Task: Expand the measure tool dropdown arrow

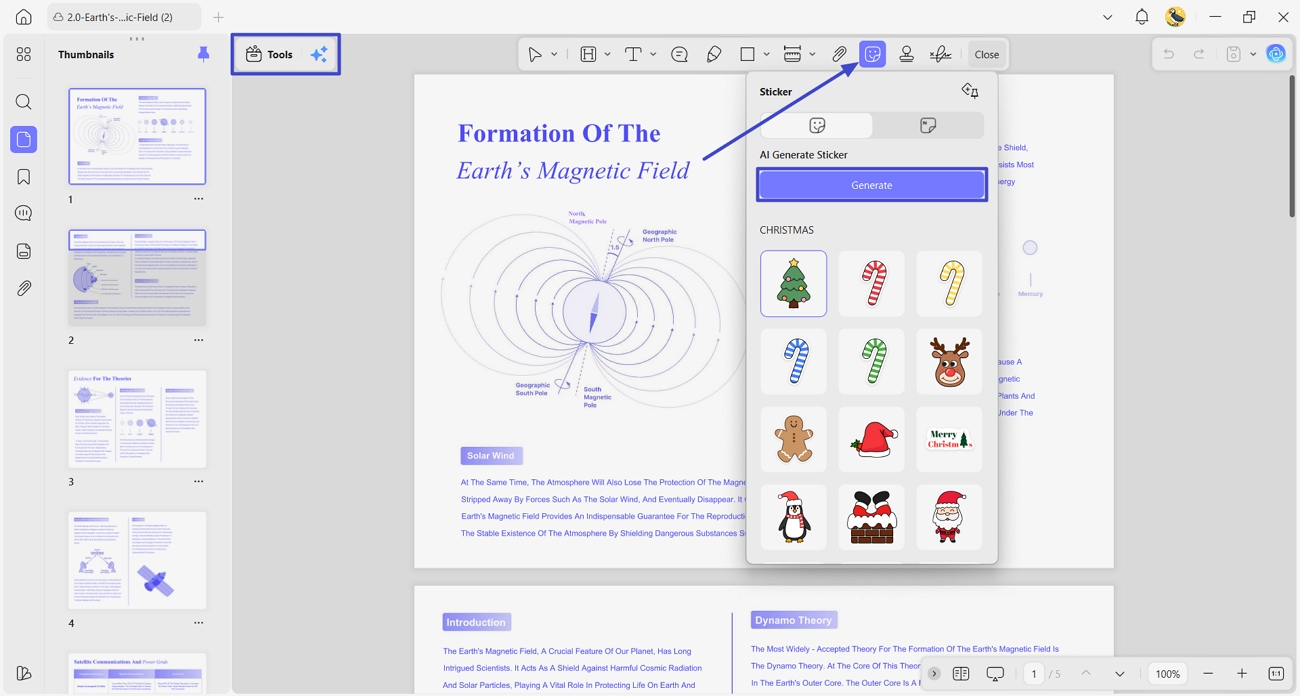Action: tap(812, 54)
